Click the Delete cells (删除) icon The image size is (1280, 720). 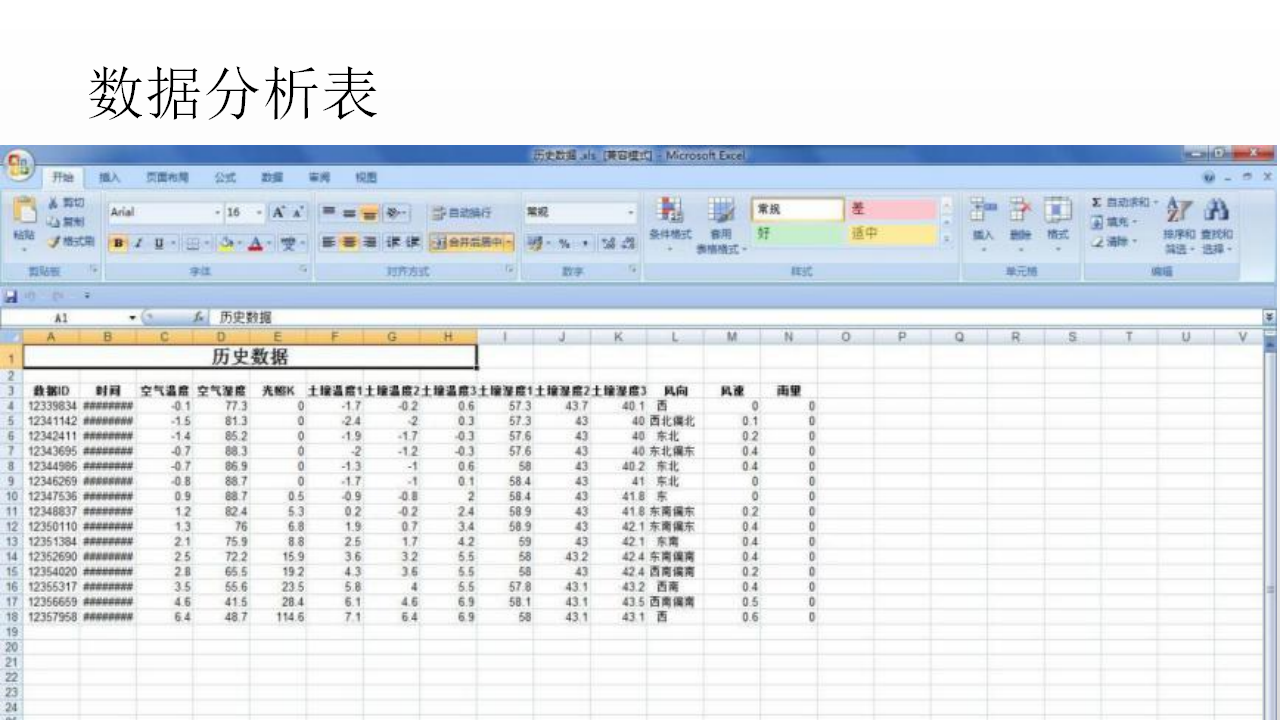pos(1020,212)
